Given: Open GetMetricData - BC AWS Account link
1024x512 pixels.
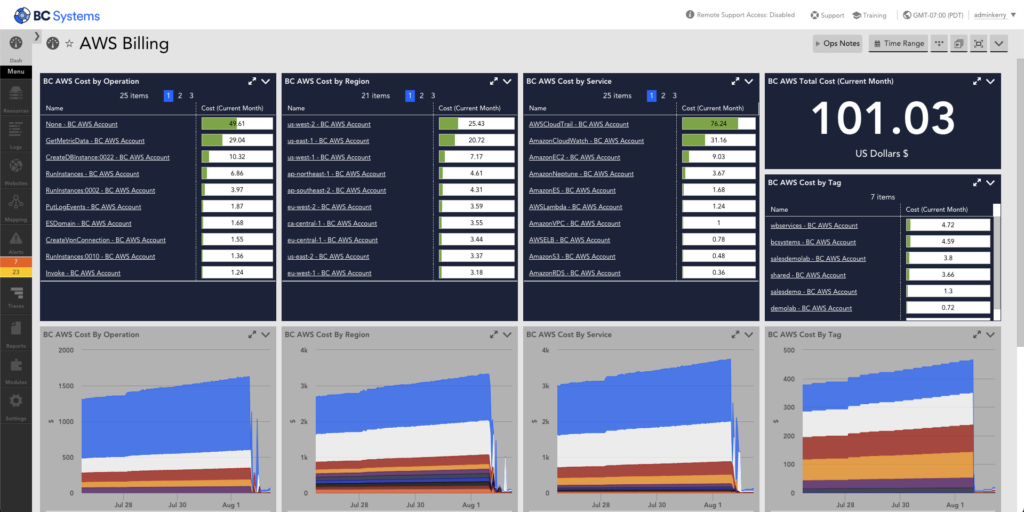Looking at the screenshot, I should pyautogui.click(x=95, y=140).
